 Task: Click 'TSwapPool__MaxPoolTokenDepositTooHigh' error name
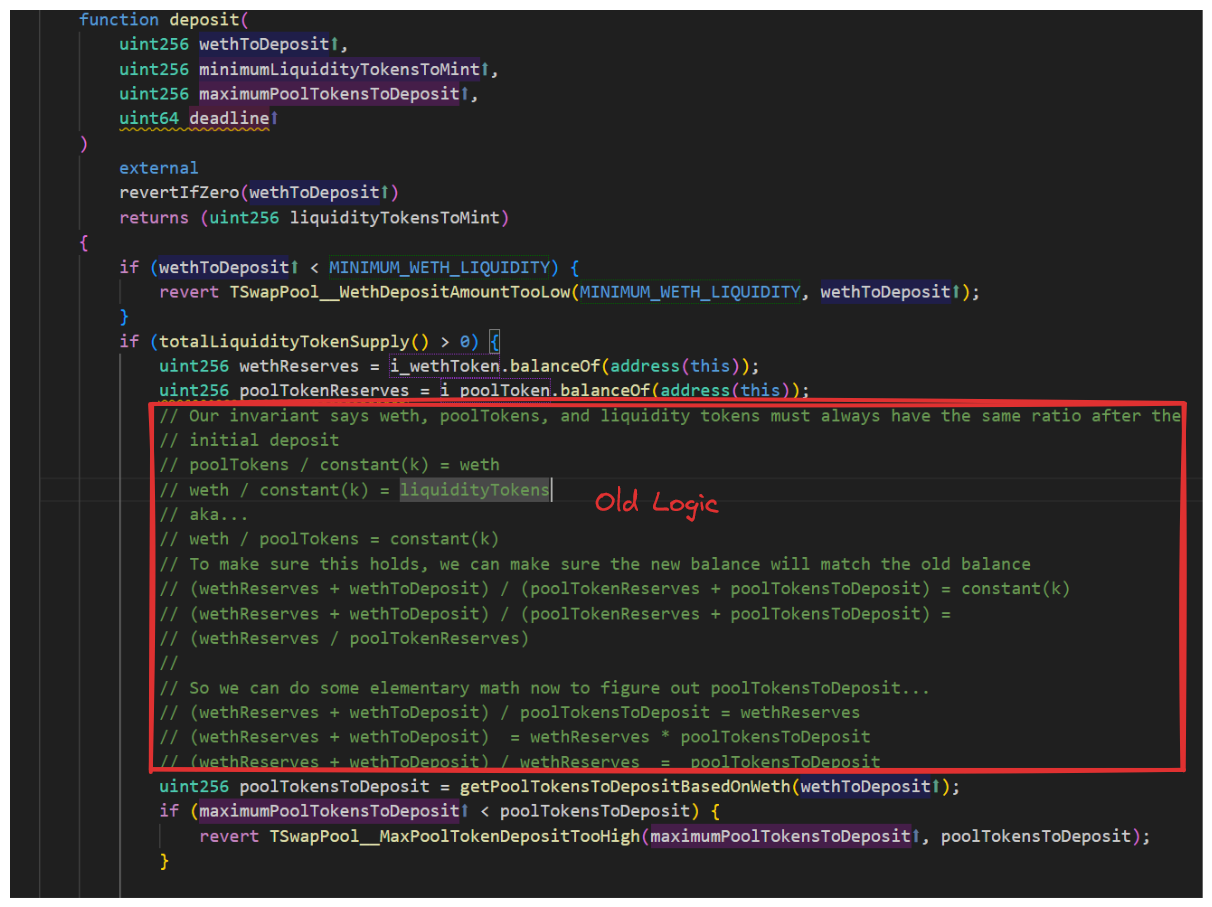click(x=455, y=836)
